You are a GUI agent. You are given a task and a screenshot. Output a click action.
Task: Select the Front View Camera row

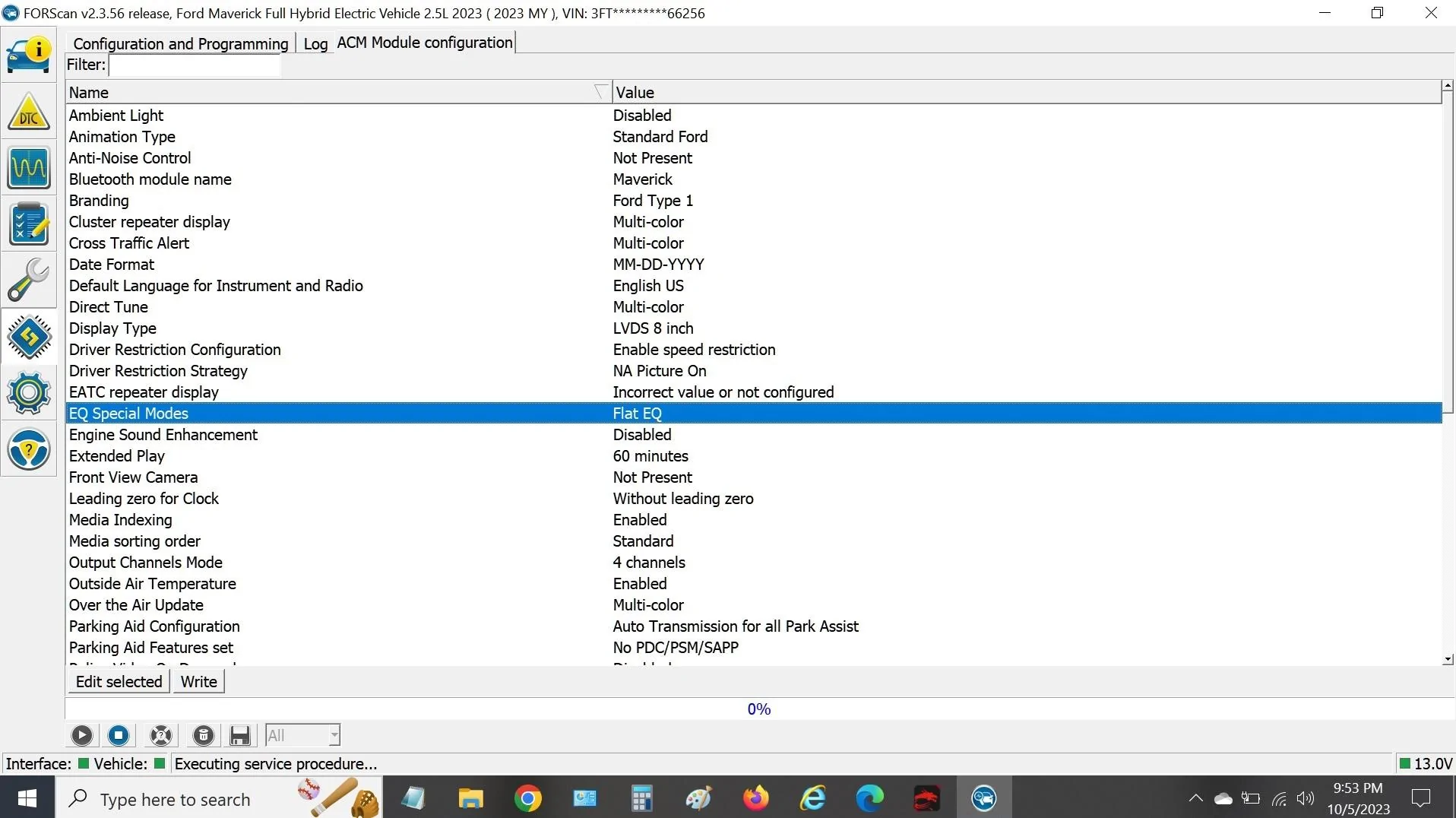tap(754, 477)
